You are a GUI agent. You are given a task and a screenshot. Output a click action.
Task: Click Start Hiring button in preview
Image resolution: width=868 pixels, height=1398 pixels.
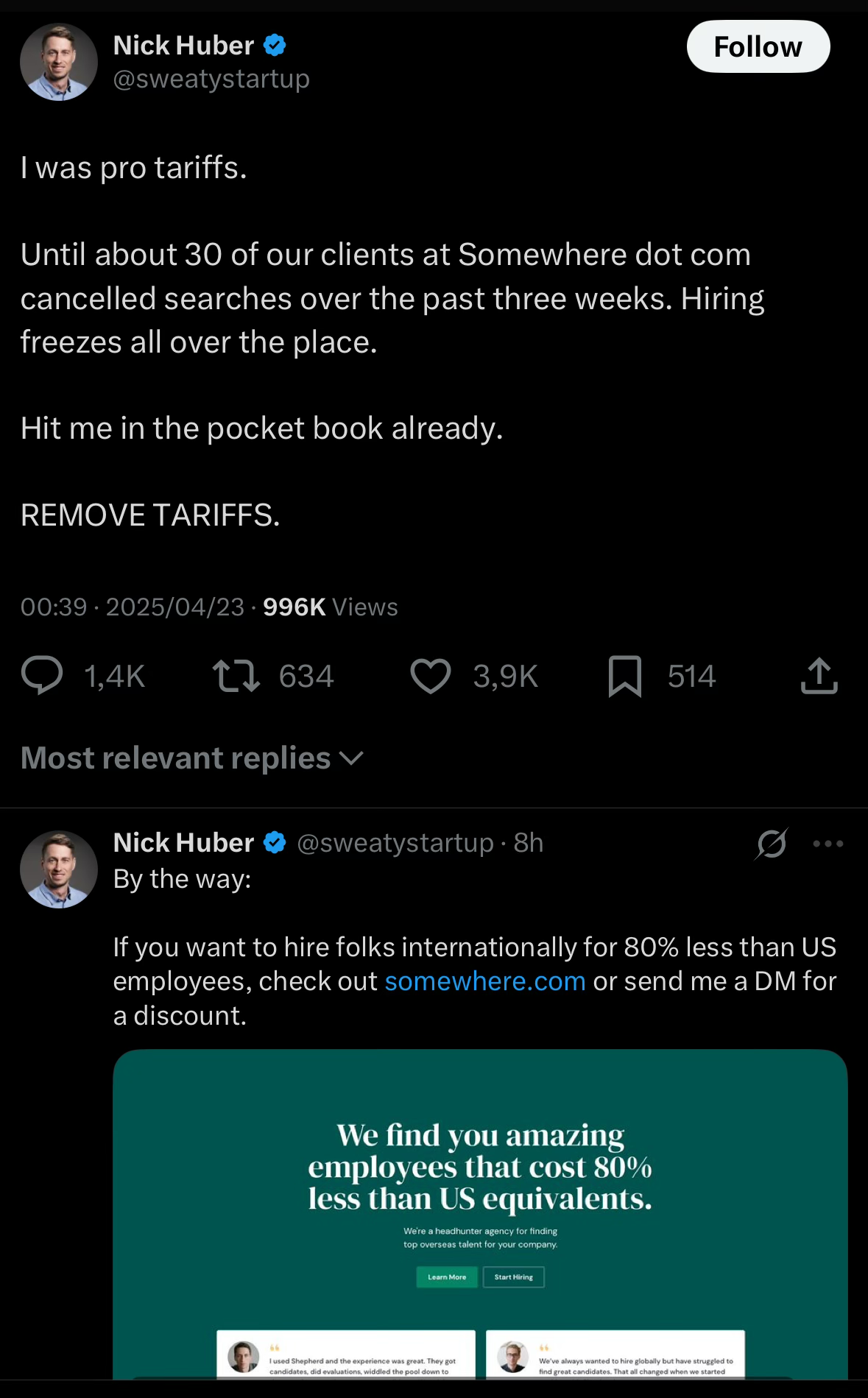pos(513,1277)
